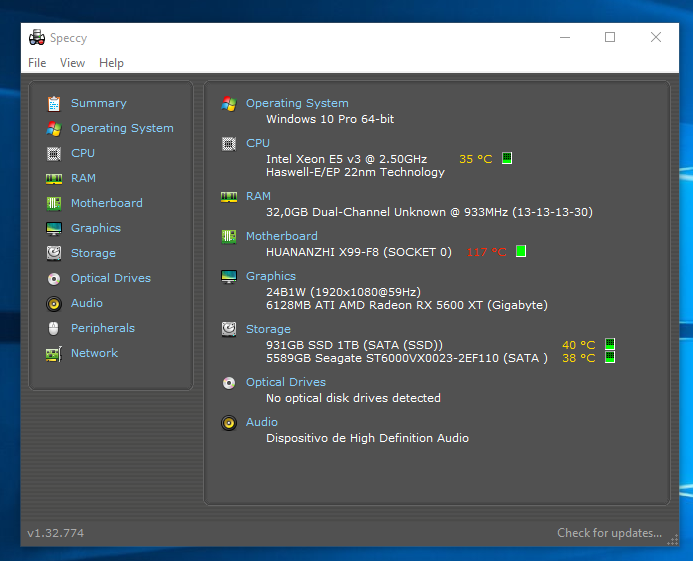Click the Storage heading link in main panel
This screenshot has height=561, width=693.
click(268, 329)
